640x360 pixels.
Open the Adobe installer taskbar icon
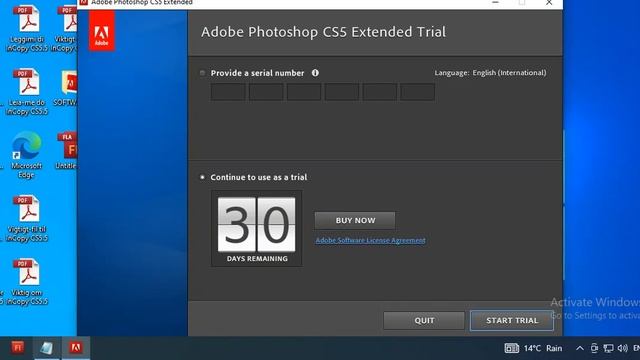pyautogui.click(x=76, y=348)
